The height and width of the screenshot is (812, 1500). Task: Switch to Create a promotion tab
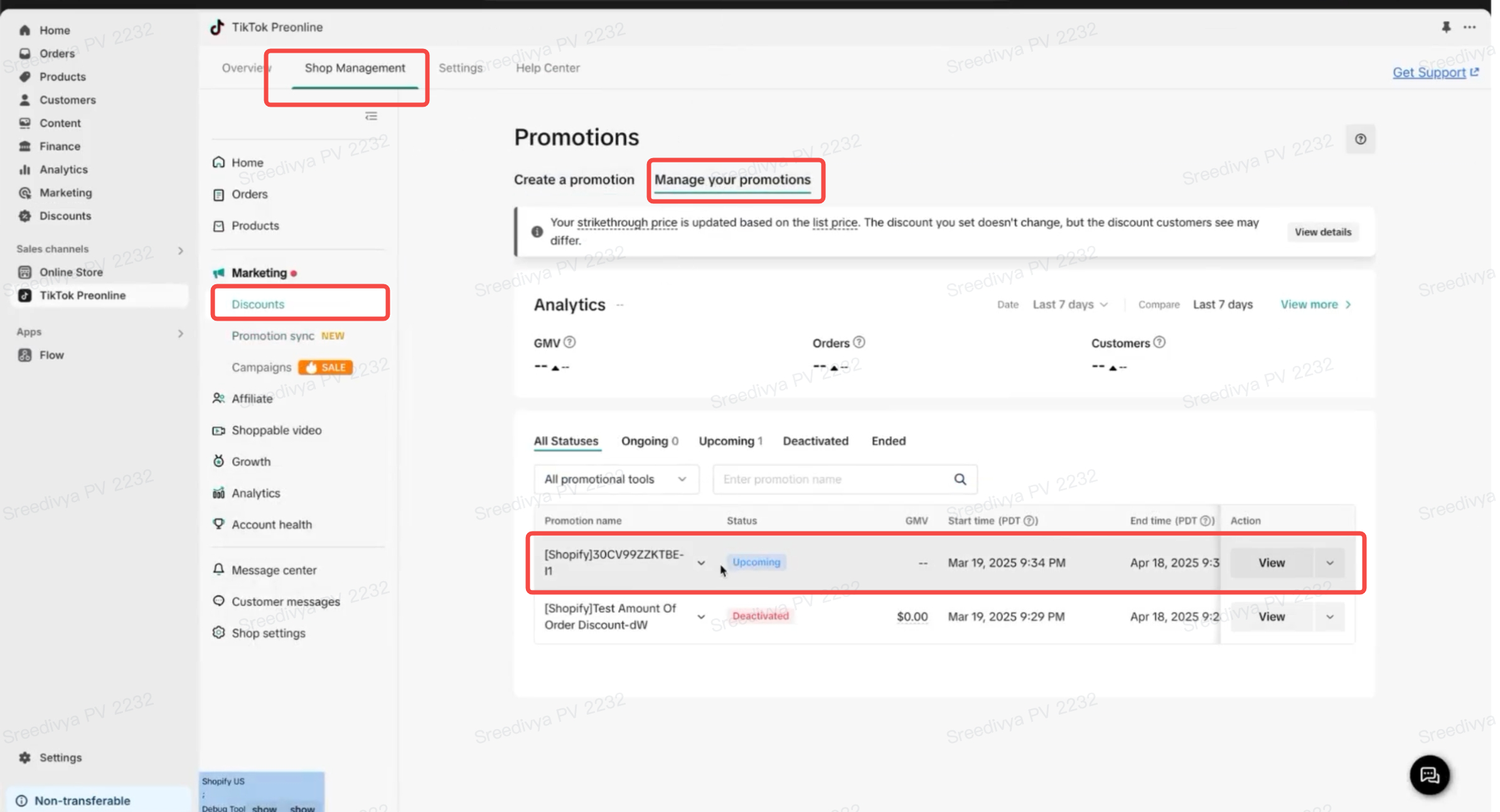574,179
